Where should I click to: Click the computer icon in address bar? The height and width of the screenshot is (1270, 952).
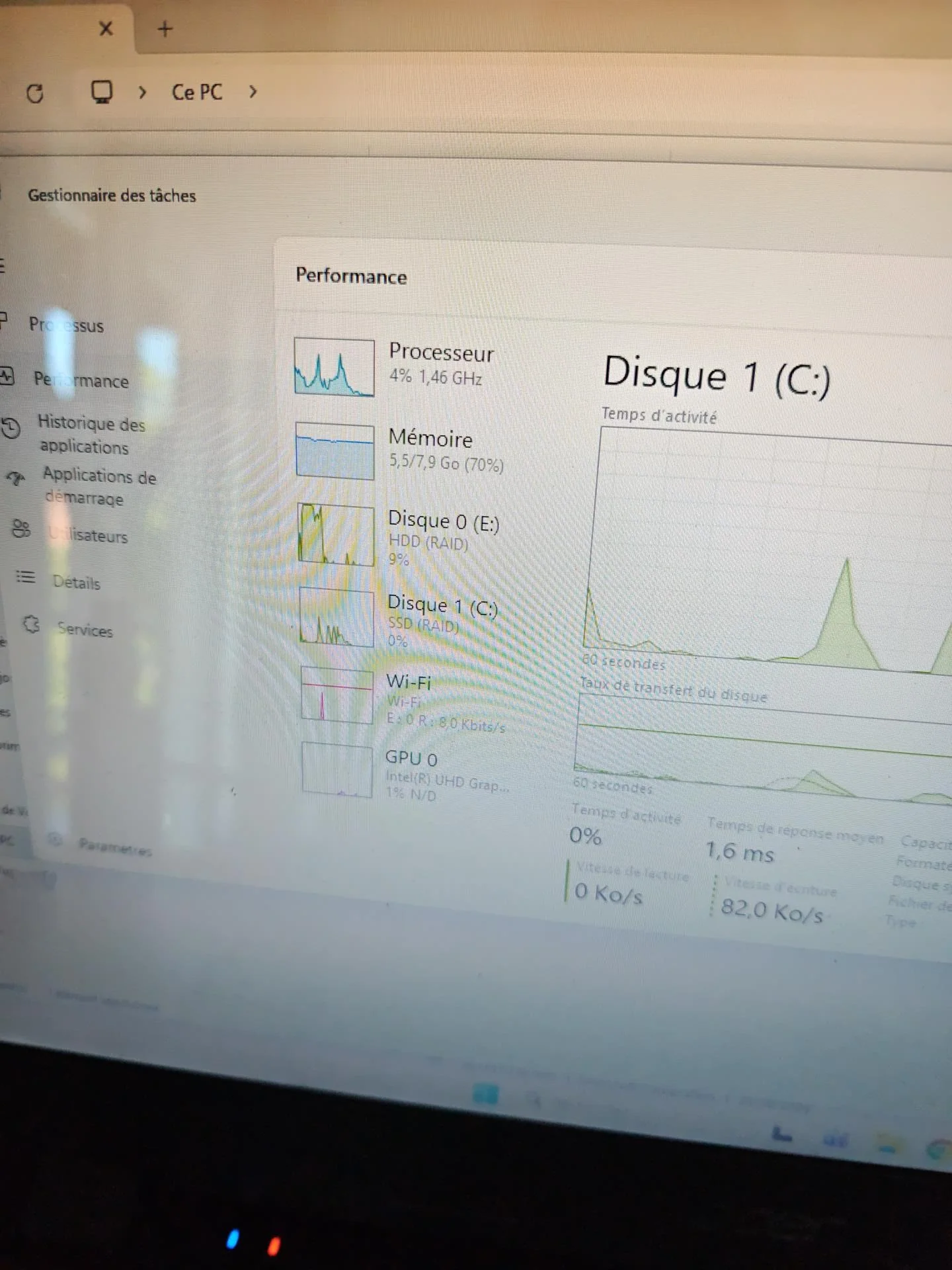(102, 92)
